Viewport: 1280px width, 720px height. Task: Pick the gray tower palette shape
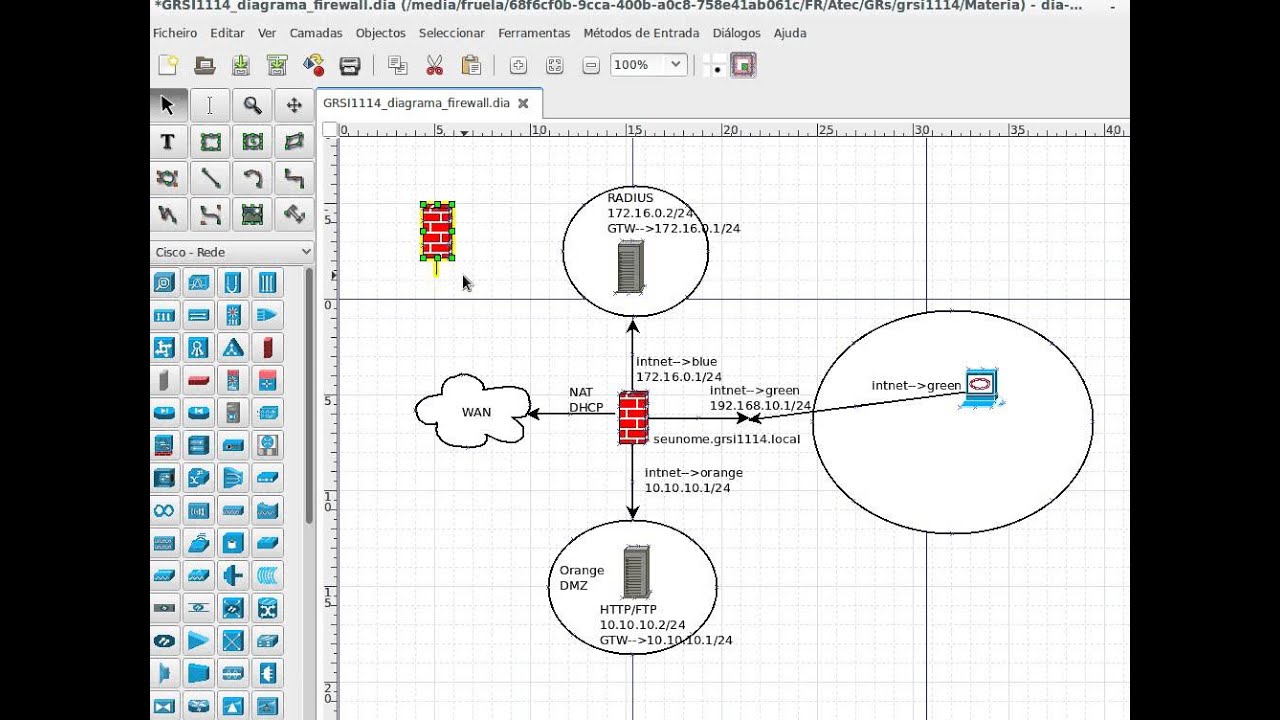coord(165,380)
